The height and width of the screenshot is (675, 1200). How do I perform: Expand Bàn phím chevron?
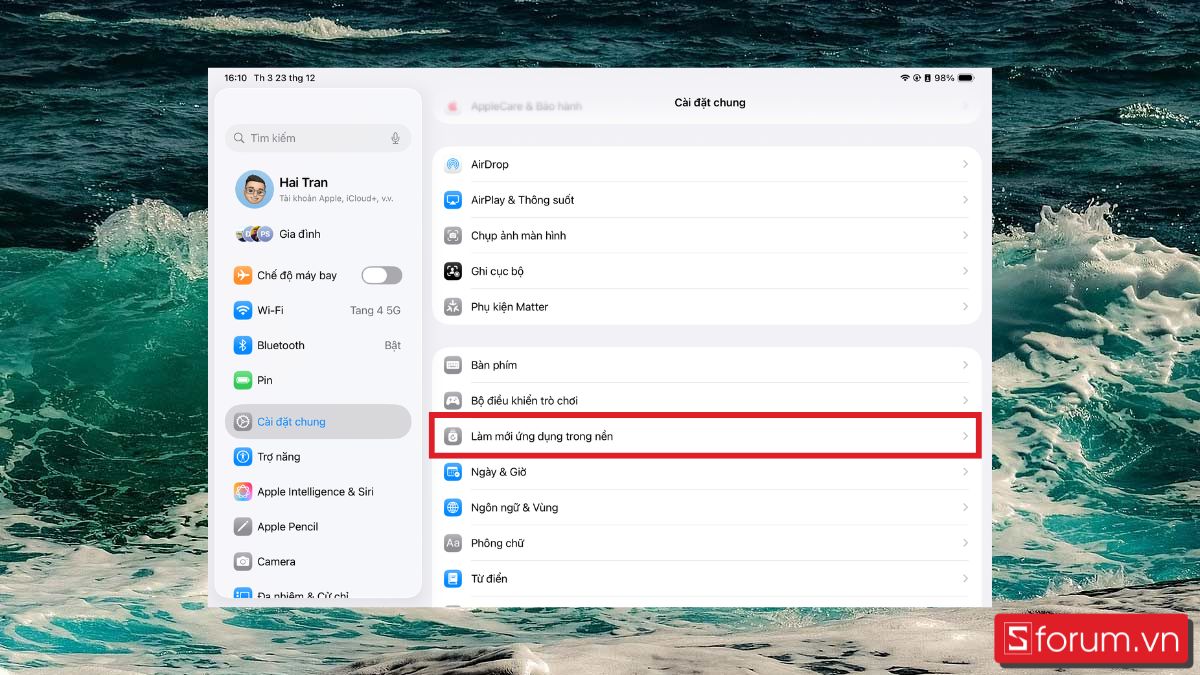click(965, 365)
